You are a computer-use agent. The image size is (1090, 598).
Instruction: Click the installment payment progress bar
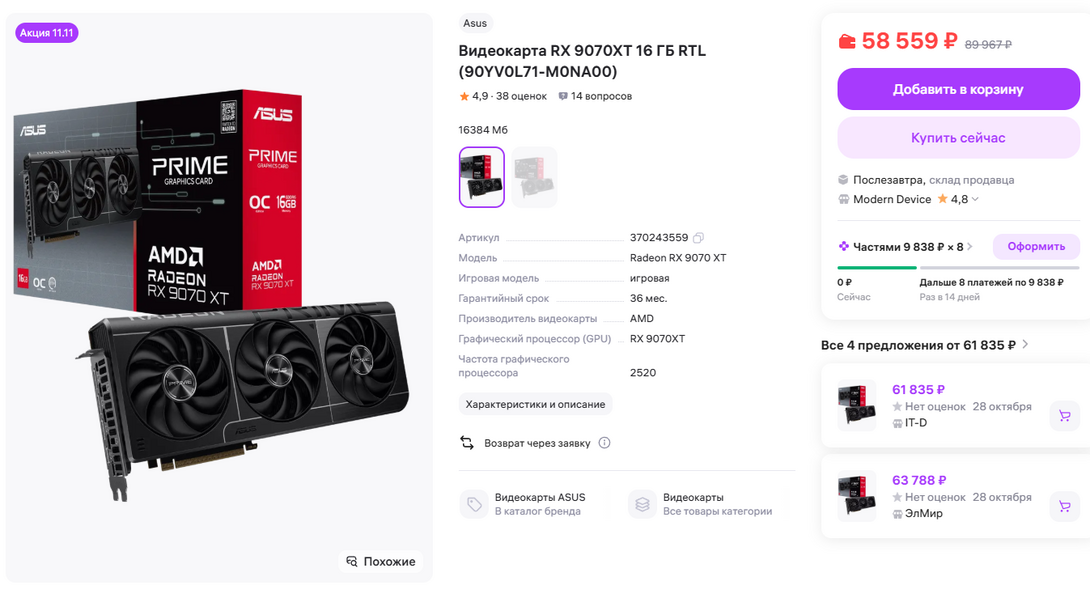point(958,268)
